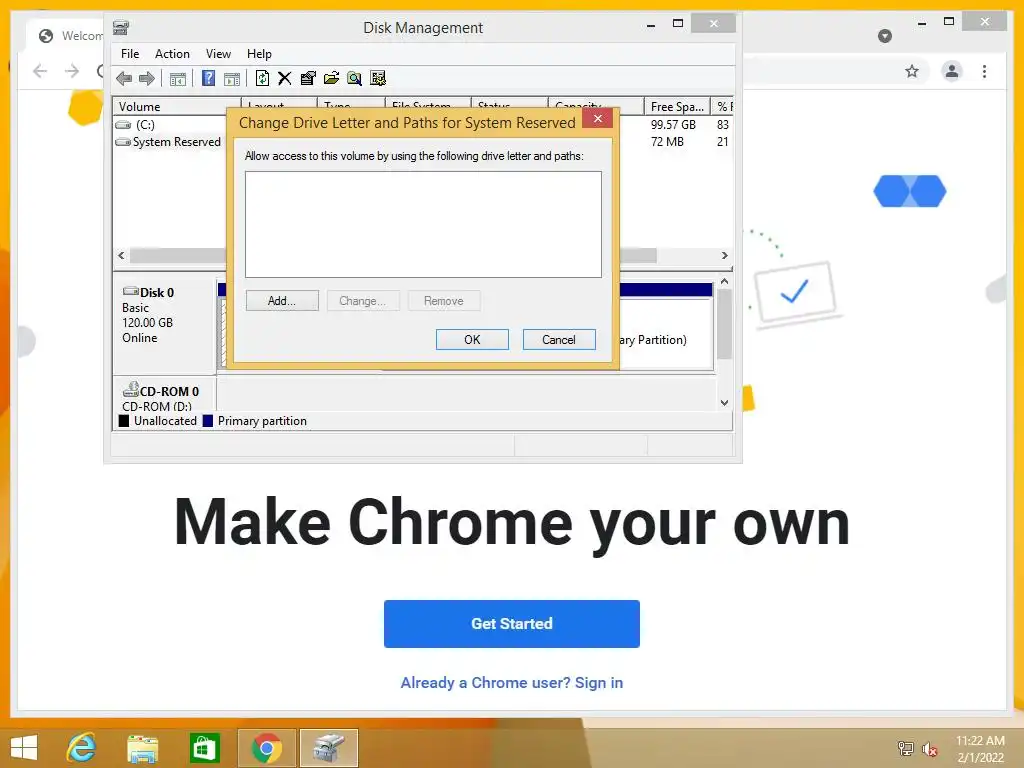Click Chrome's forward navigation arrow

72,71
